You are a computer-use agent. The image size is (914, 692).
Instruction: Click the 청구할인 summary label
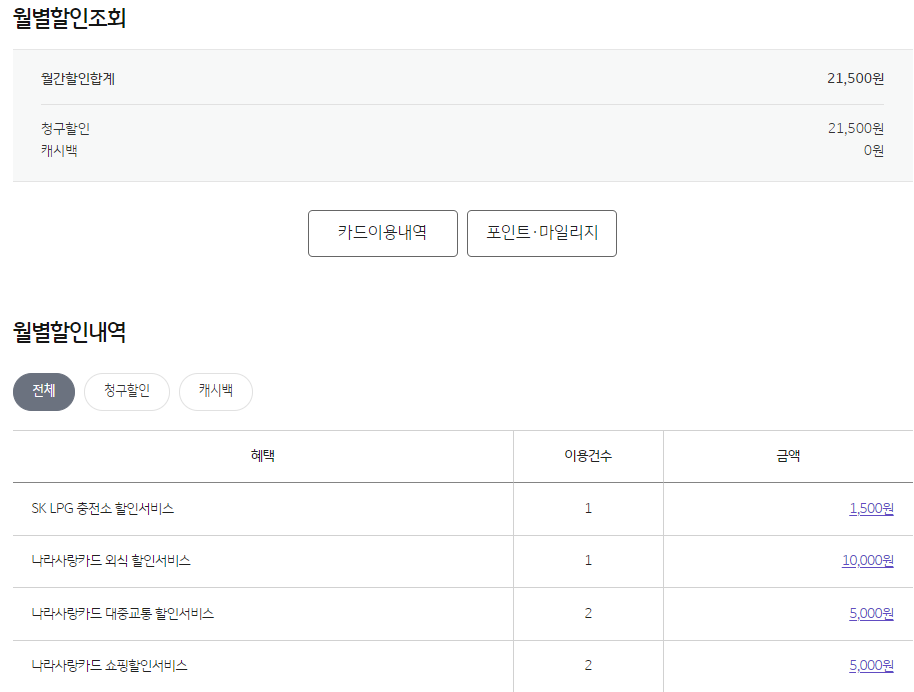pyautogui.click(x=65, y=128)
